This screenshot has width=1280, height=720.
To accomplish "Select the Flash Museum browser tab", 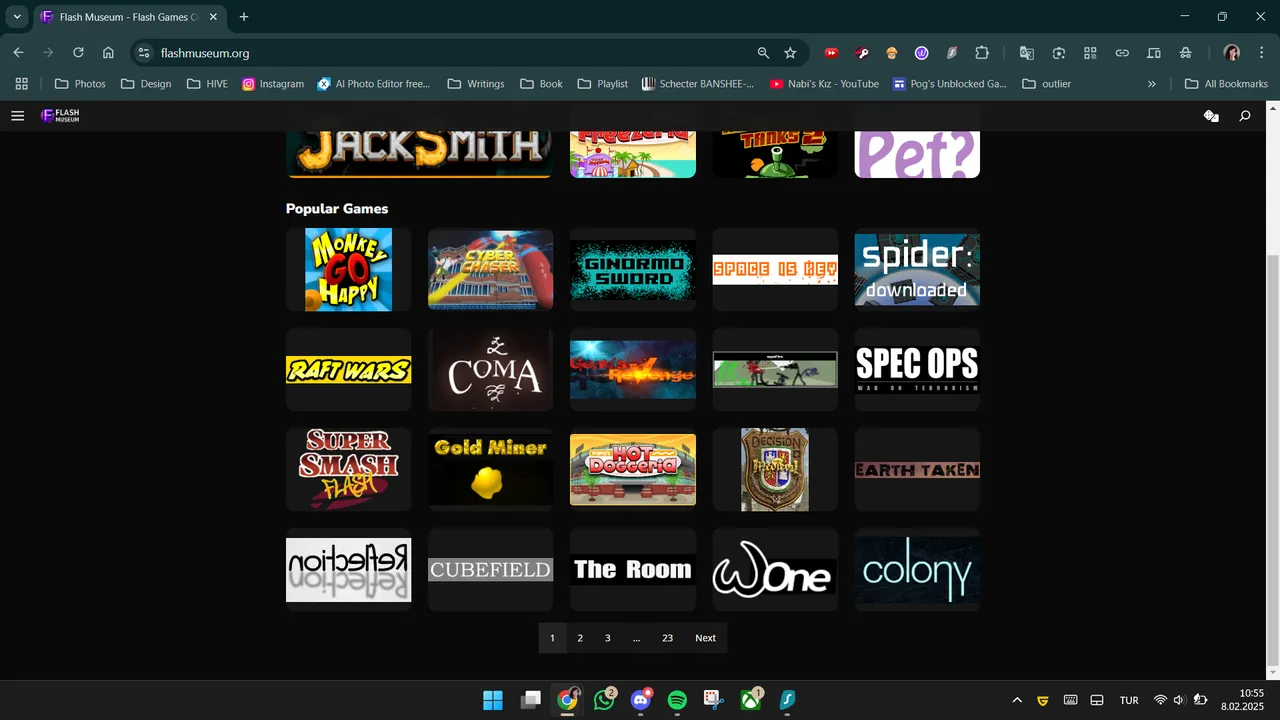I will point(129,17).
